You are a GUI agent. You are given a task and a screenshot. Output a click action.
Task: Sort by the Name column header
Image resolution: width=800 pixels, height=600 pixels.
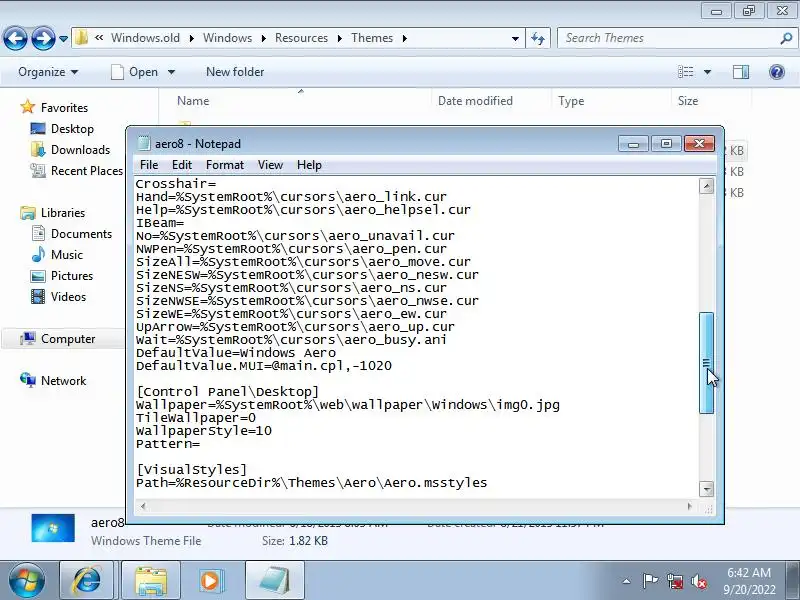tap(193, 101)
